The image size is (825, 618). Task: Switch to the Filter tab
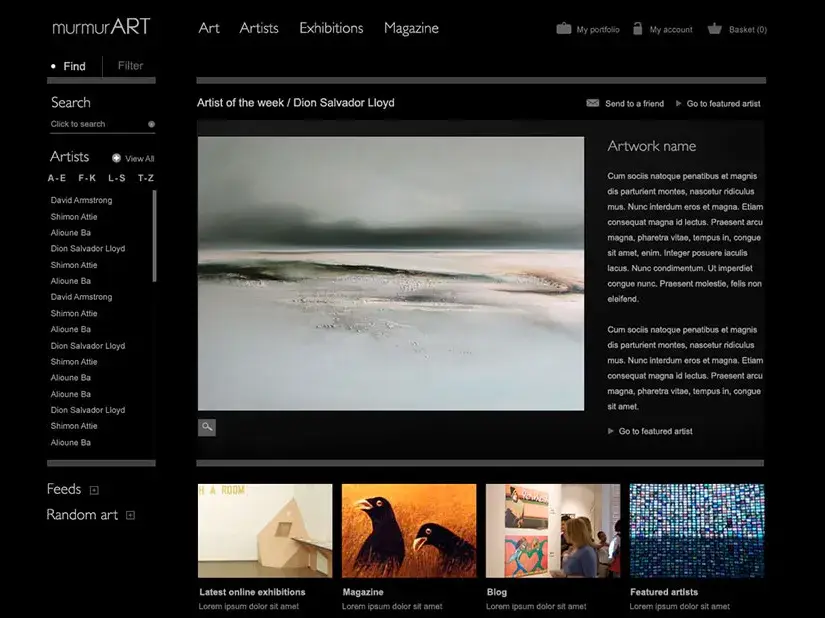pos(130,66)
